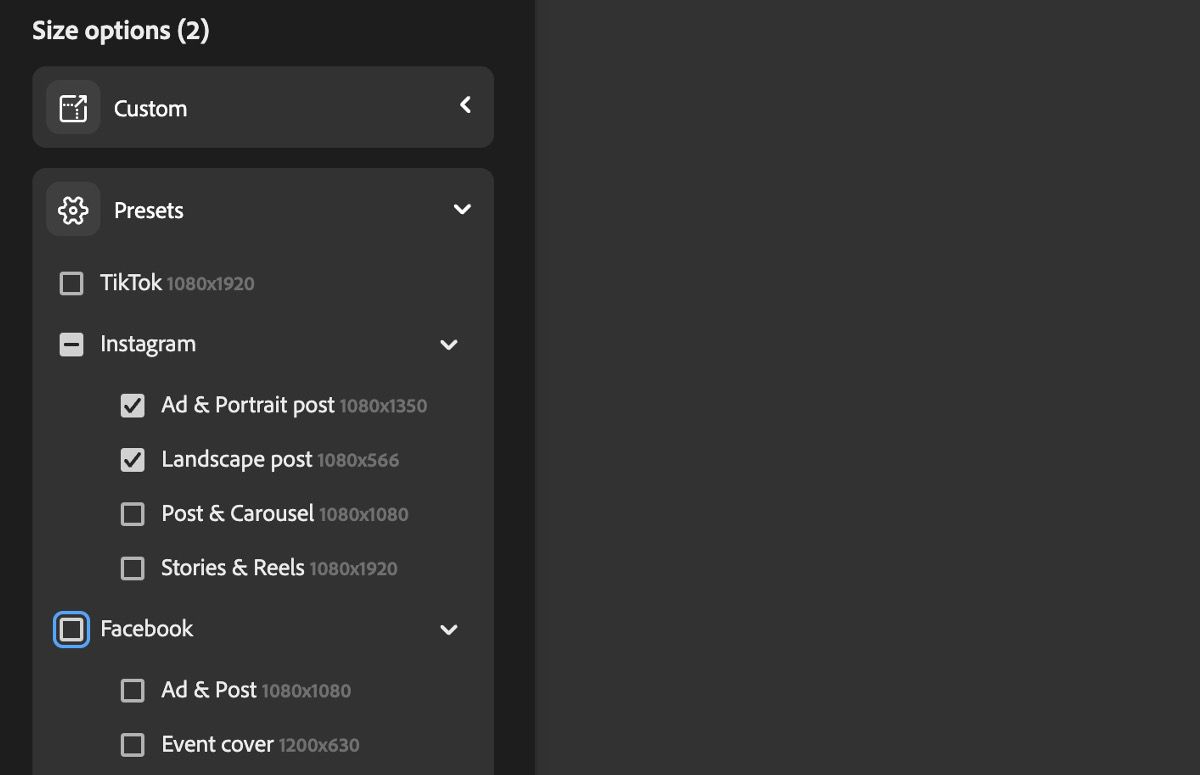Expand the Custom section chevron
The image size is (1200, 775).
(465, 105)
